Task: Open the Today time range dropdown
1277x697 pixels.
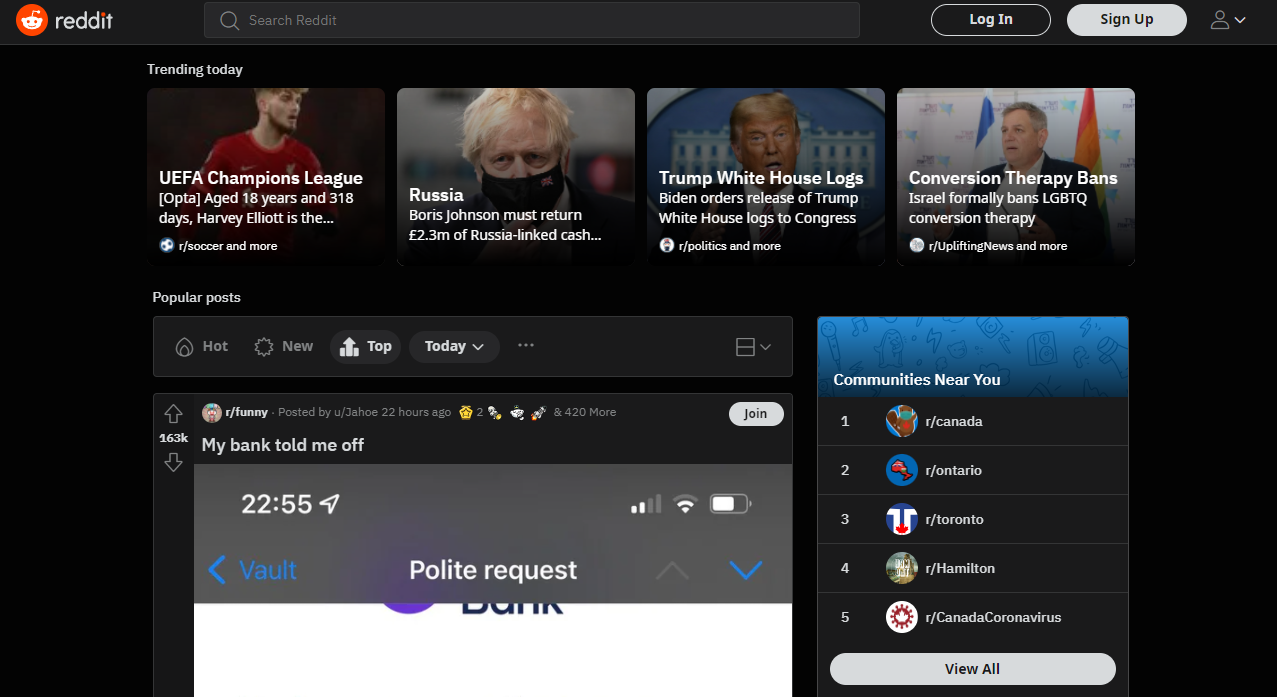Action: pos(455,346)
